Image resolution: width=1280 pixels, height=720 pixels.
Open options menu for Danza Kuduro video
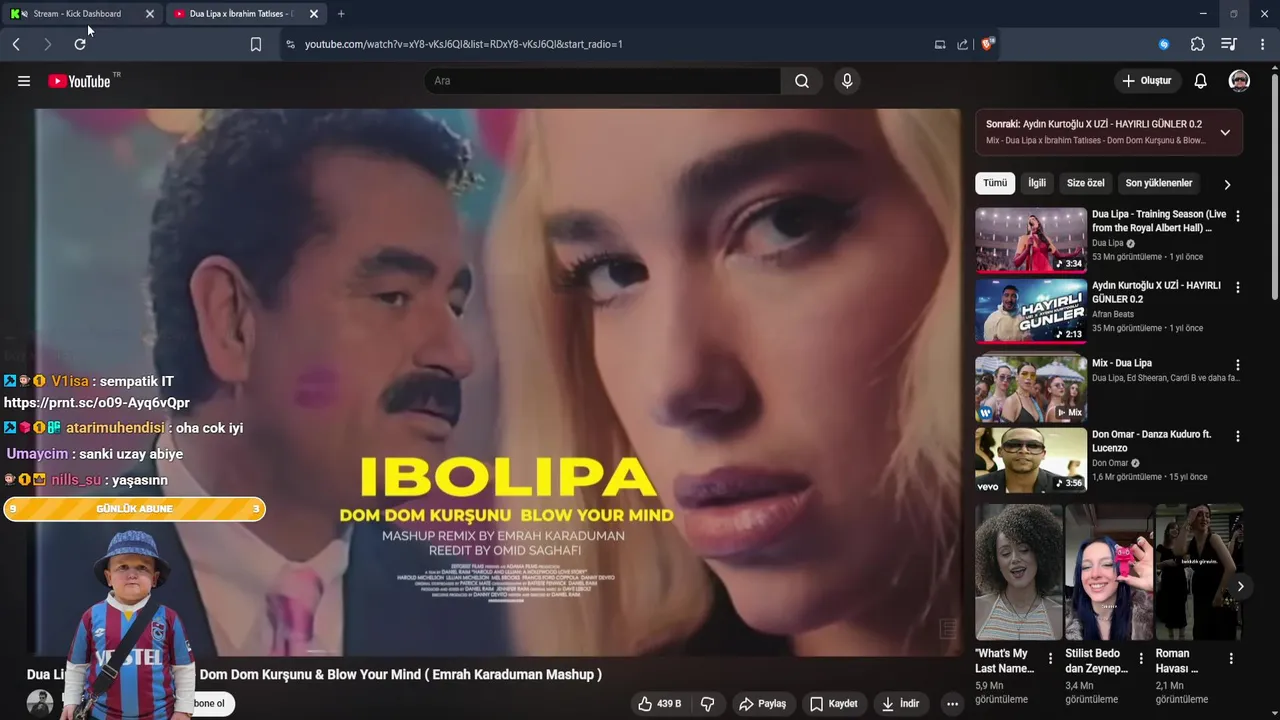pos(1238,436)
